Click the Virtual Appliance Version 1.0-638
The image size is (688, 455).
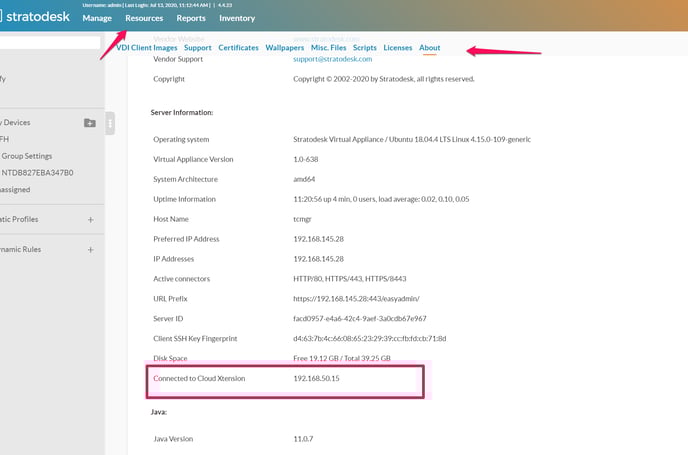pos(305,159)
